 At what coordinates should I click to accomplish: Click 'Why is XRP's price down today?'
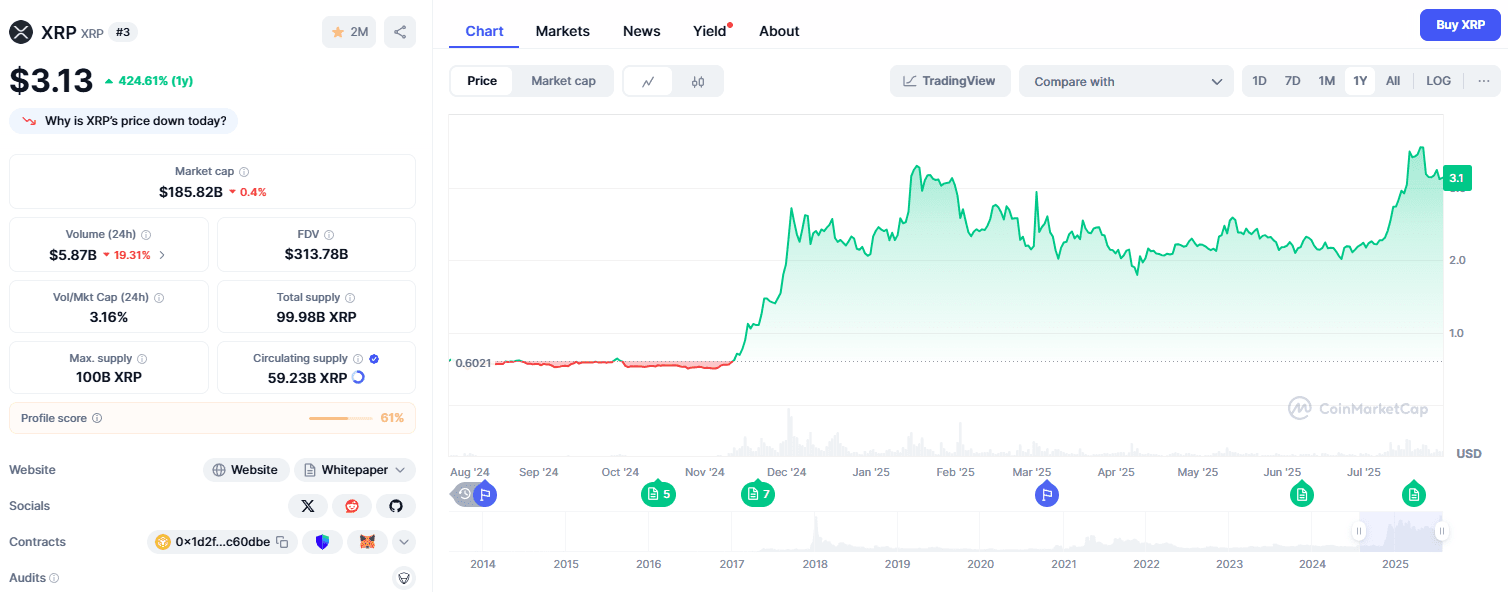(x=124, y=121)
